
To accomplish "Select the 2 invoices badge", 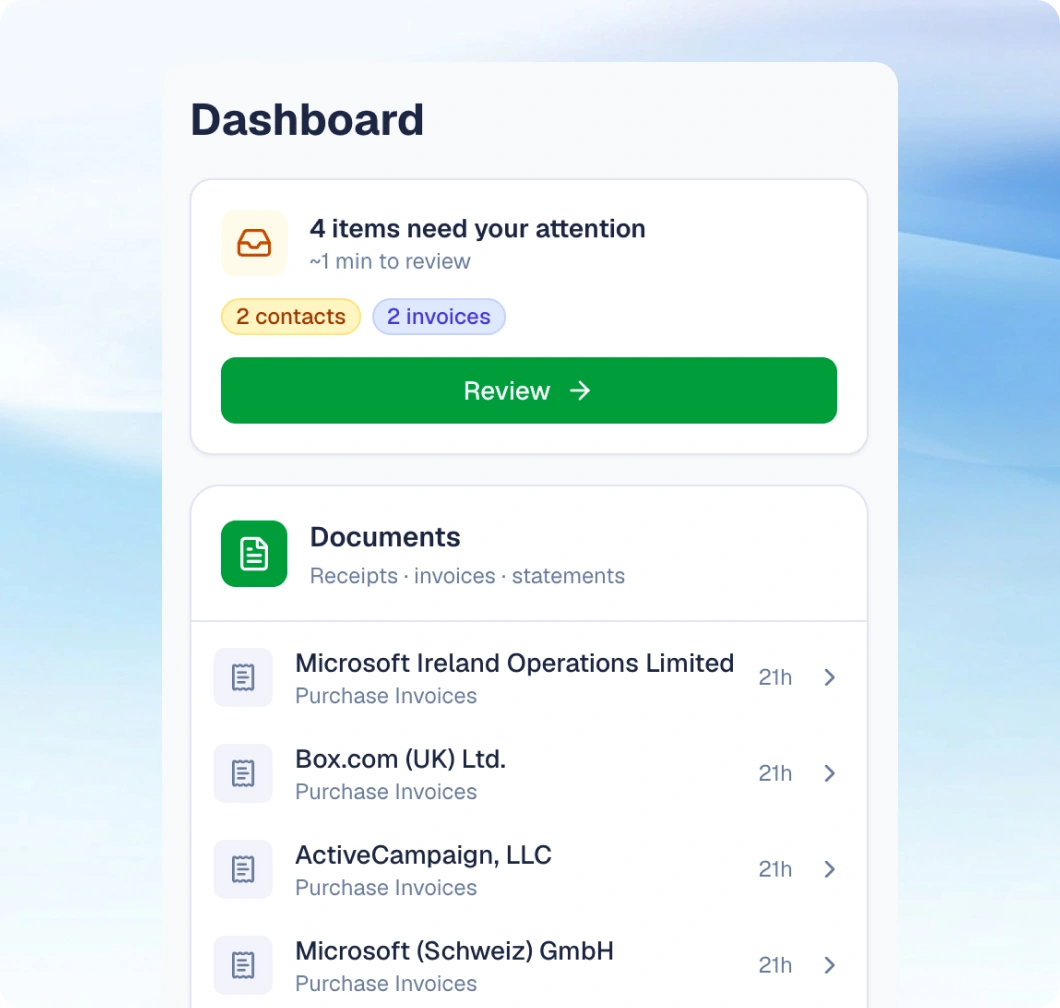I will tap(439, 316).
